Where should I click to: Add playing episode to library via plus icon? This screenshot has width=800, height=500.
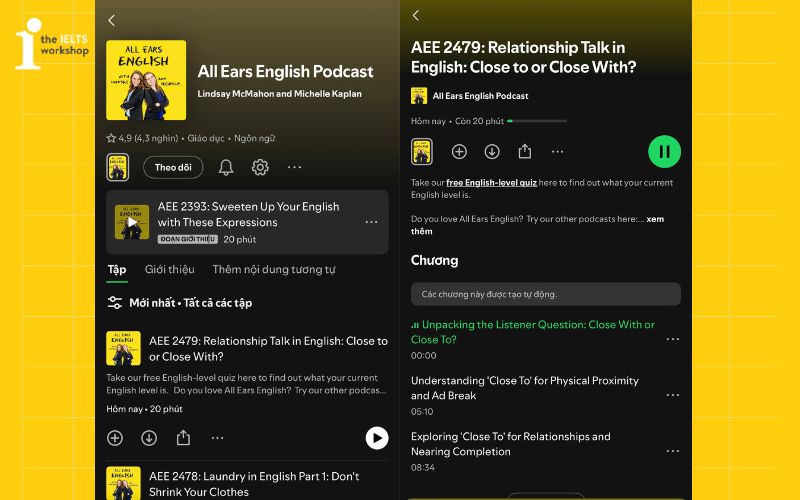point(459,152)
